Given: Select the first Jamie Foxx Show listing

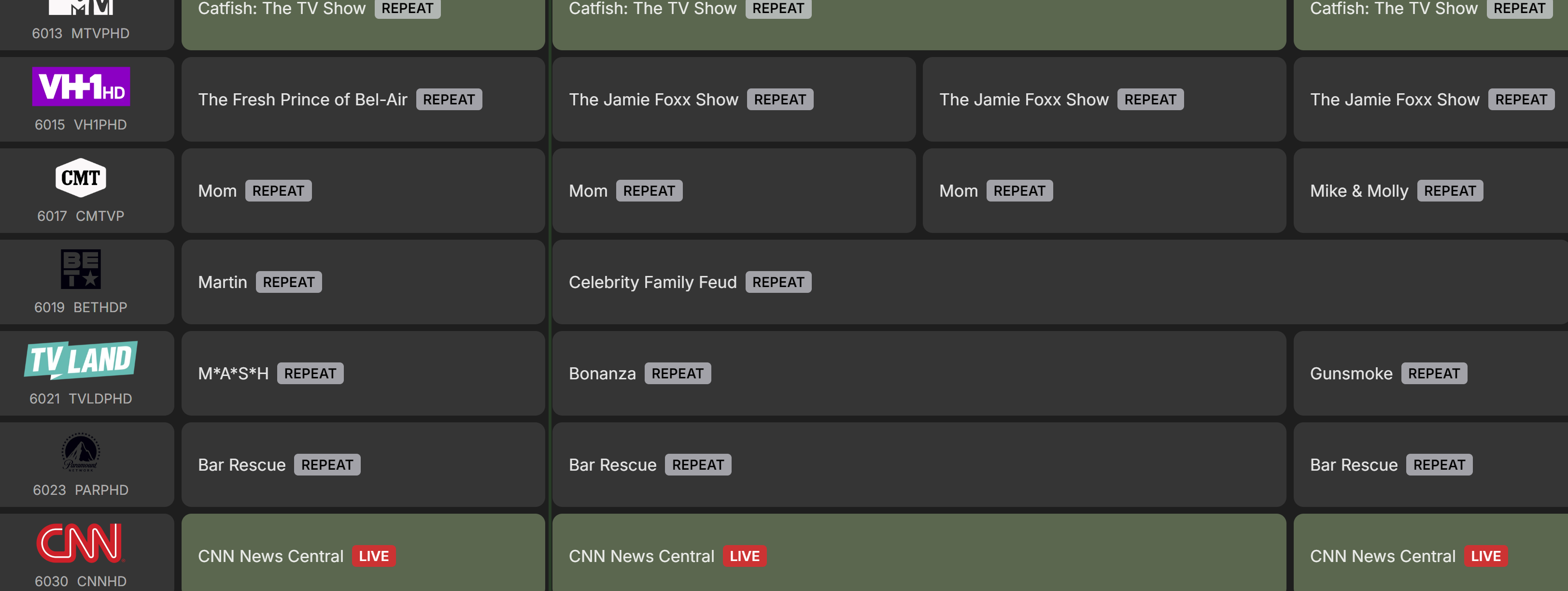Looking at the screenshot, I should click(653, 100).
